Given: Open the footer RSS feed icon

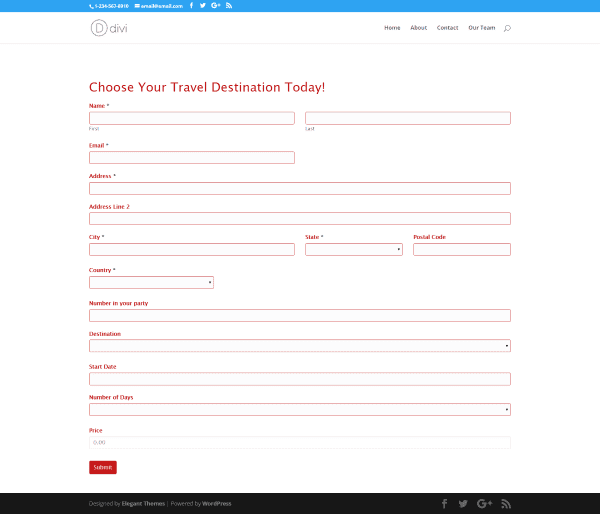Looking at the screenshot, I should click(506, 503).
